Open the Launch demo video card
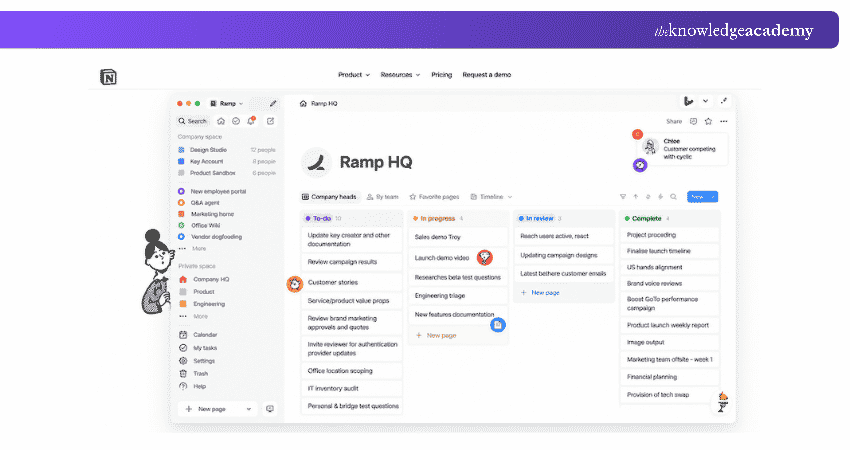 coord(458,258)
